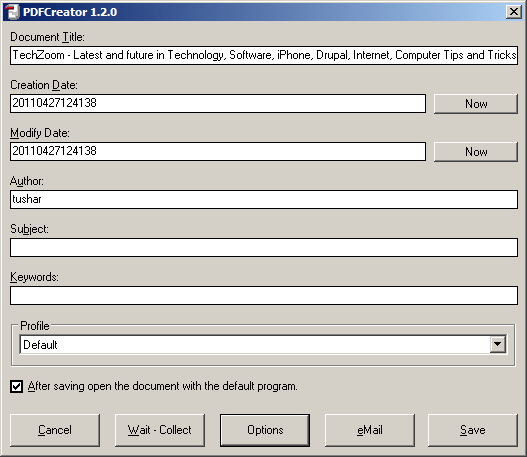The image size is (527, 457).
Task: Click the Profile group label
Action: (35, 326)
